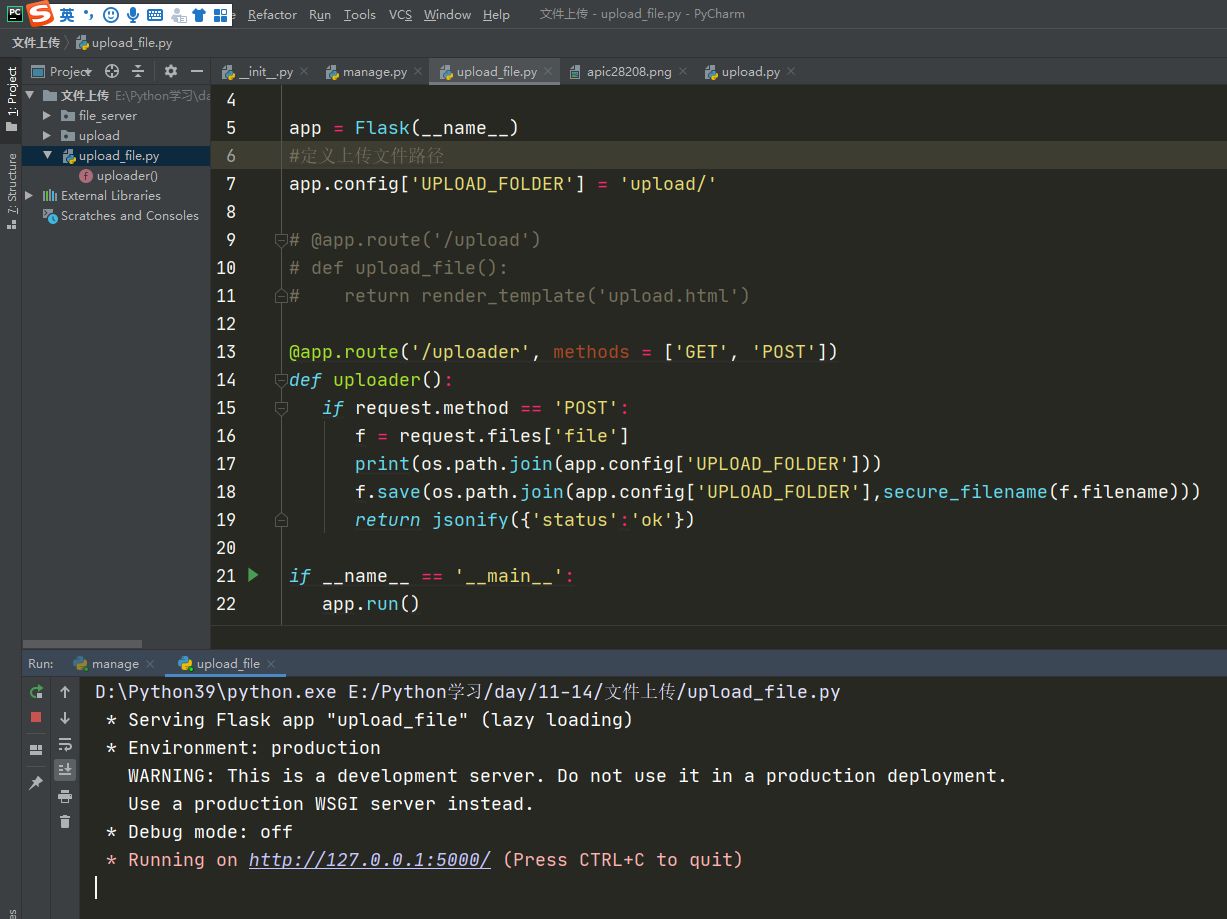Viewport: 1227px width, 919px height.
Task: Collapse the 文件上传 root folder
Action: click(x=30, y=96)
